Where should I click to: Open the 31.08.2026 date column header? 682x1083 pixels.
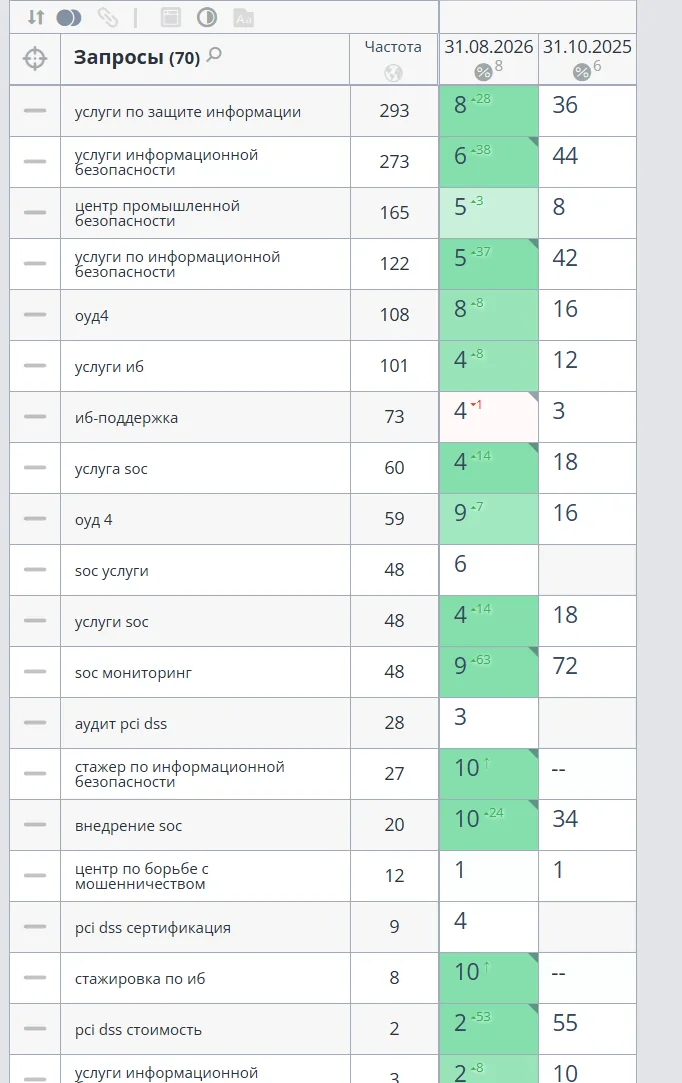coord(489,47)
